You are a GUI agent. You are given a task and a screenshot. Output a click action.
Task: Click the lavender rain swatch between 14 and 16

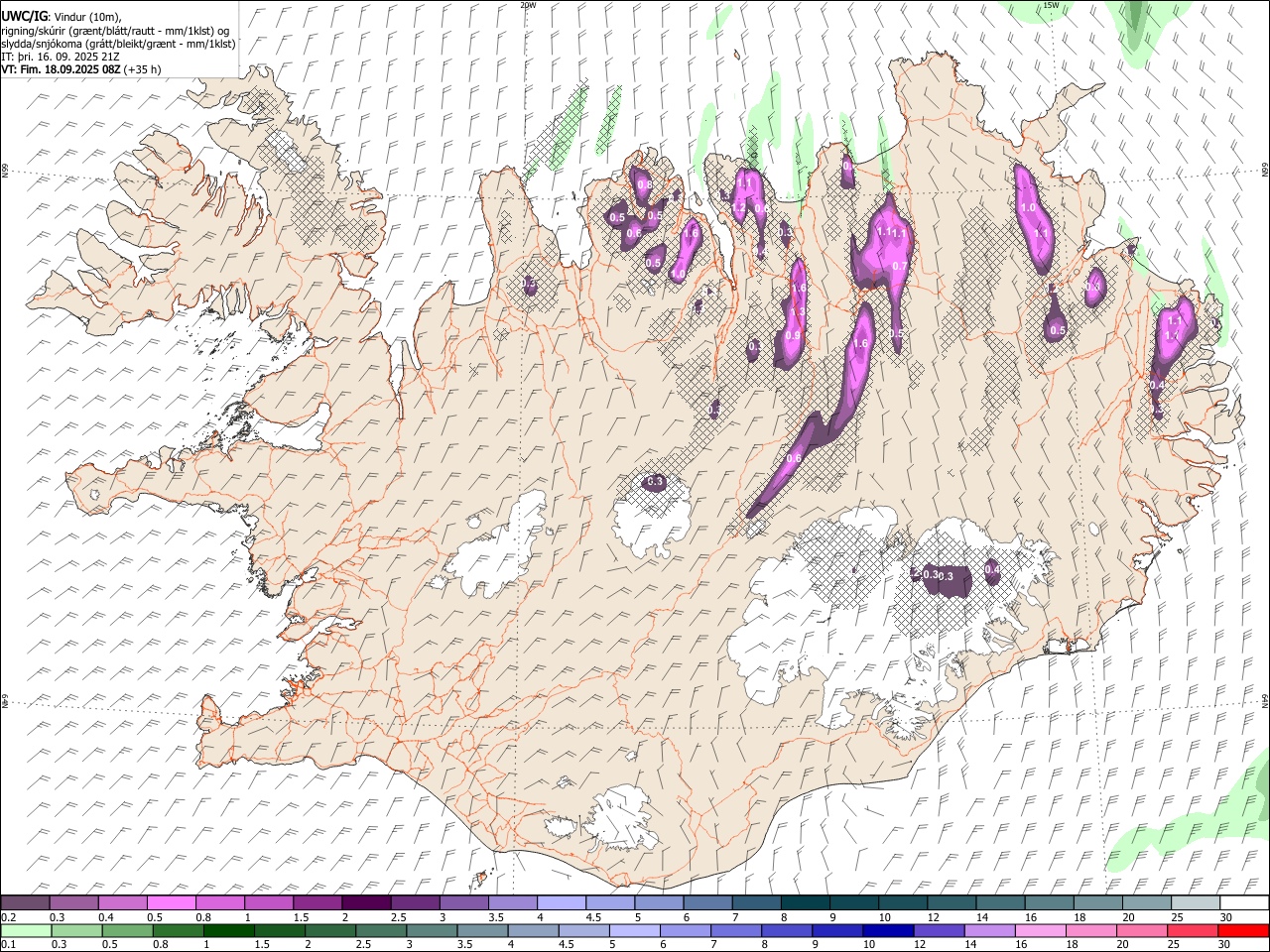pos(989,930)
